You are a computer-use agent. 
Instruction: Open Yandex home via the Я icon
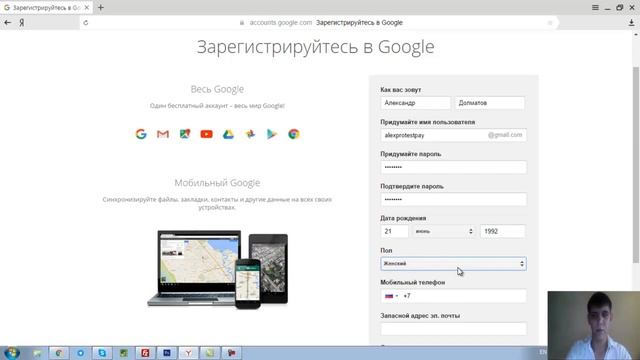tap(22, 23)
